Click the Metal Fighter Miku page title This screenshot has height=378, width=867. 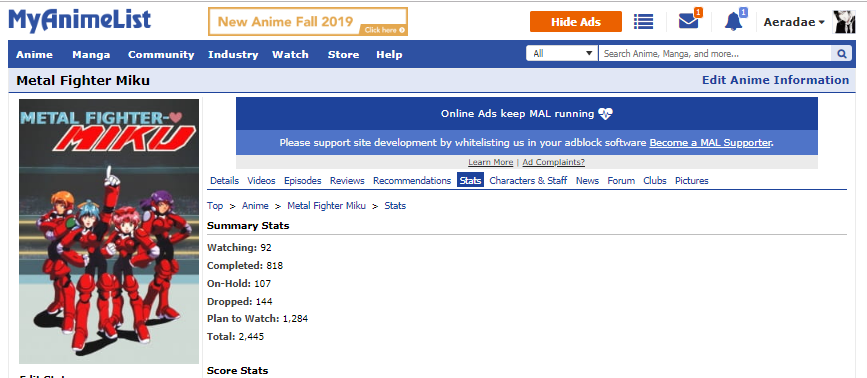(83, 81)
